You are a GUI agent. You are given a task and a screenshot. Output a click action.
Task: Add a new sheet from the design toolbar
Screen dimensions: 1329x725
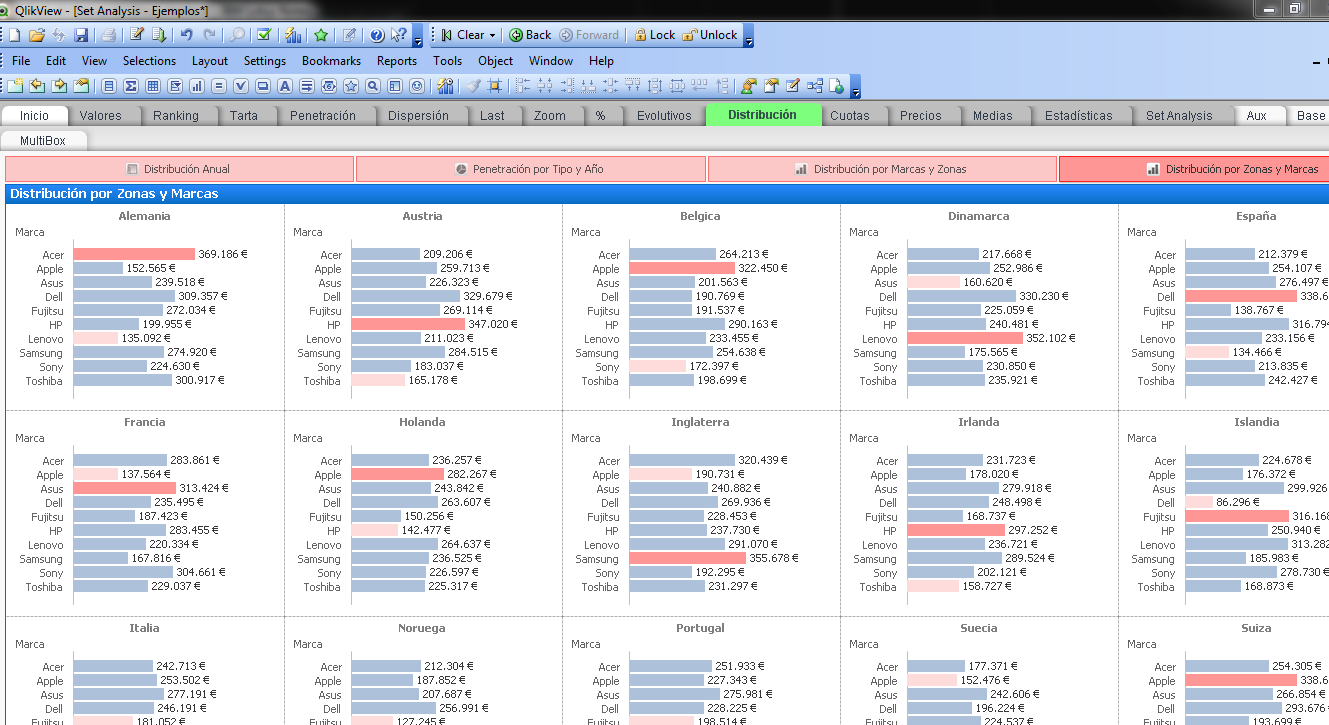tap(14, 86)
